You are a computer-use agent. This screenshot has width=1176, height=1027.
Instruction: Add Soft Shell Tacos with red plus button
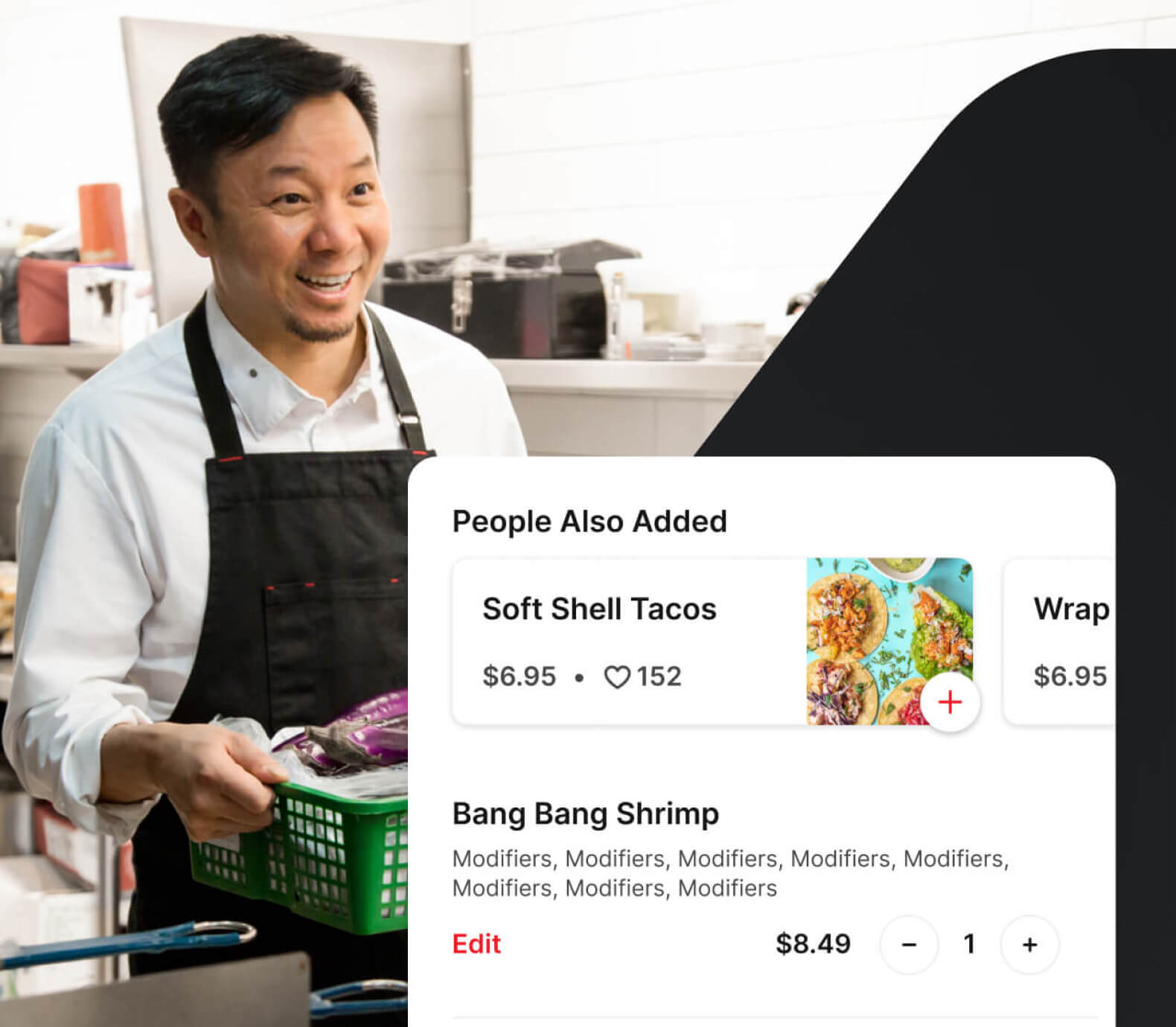950,702
